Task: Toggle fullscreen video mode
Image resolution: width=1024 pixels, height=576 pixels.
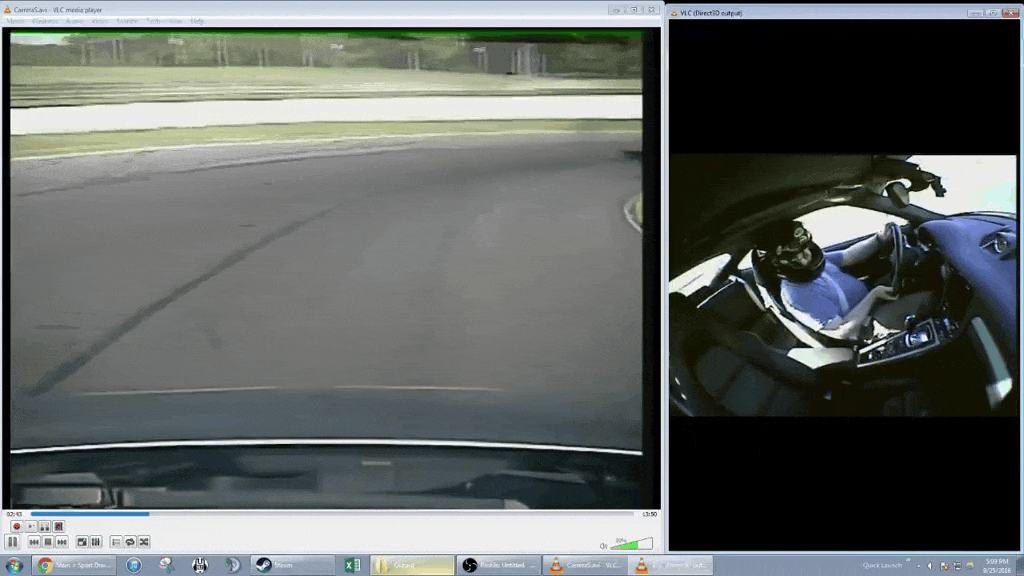Action: coord(82,542)
